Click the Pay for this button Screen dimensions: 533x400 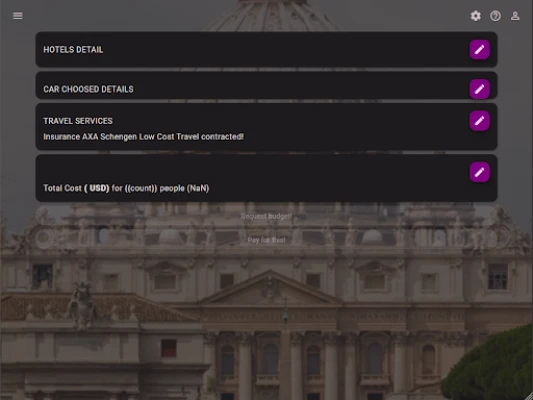pos(266,240)
